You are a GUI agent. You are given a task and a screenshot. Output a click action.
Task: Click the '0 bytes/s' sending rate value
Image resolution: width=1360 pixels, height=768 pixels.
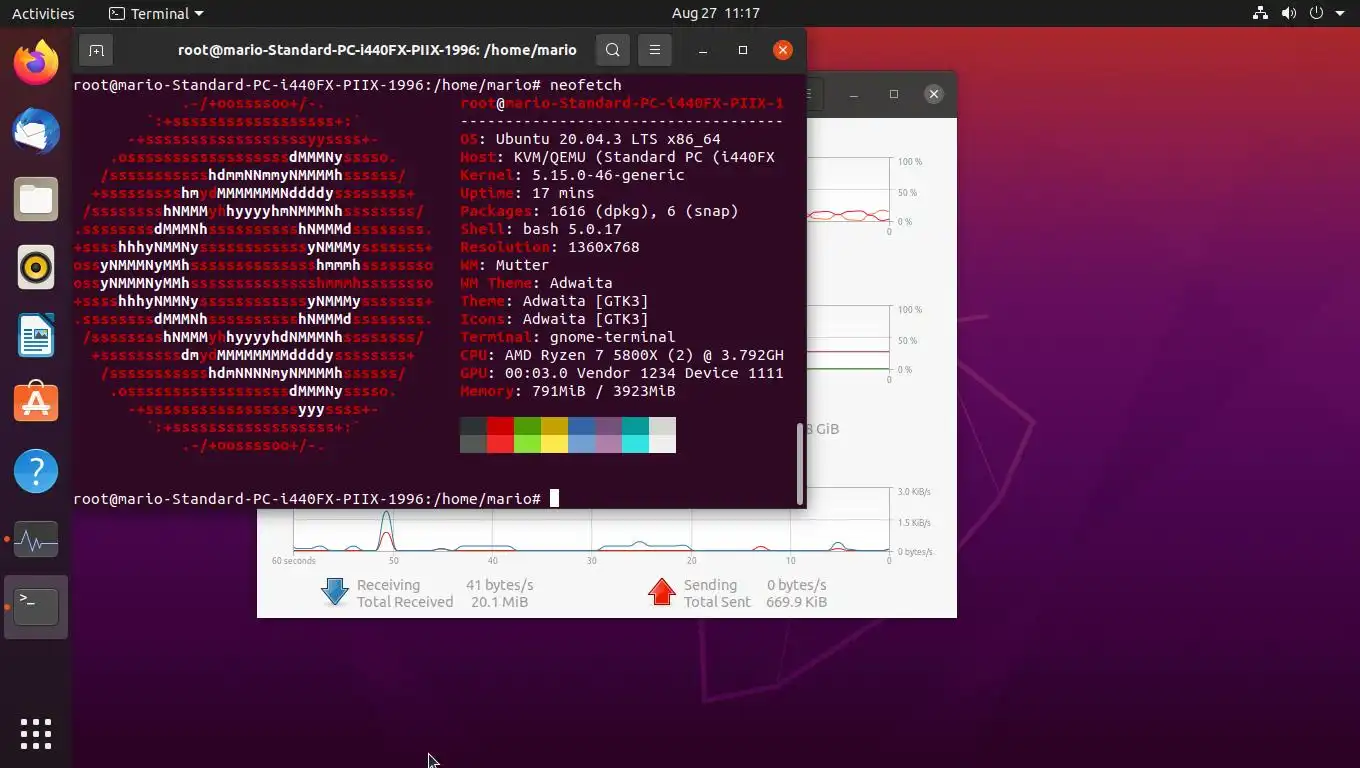click(x=796, y=585)
